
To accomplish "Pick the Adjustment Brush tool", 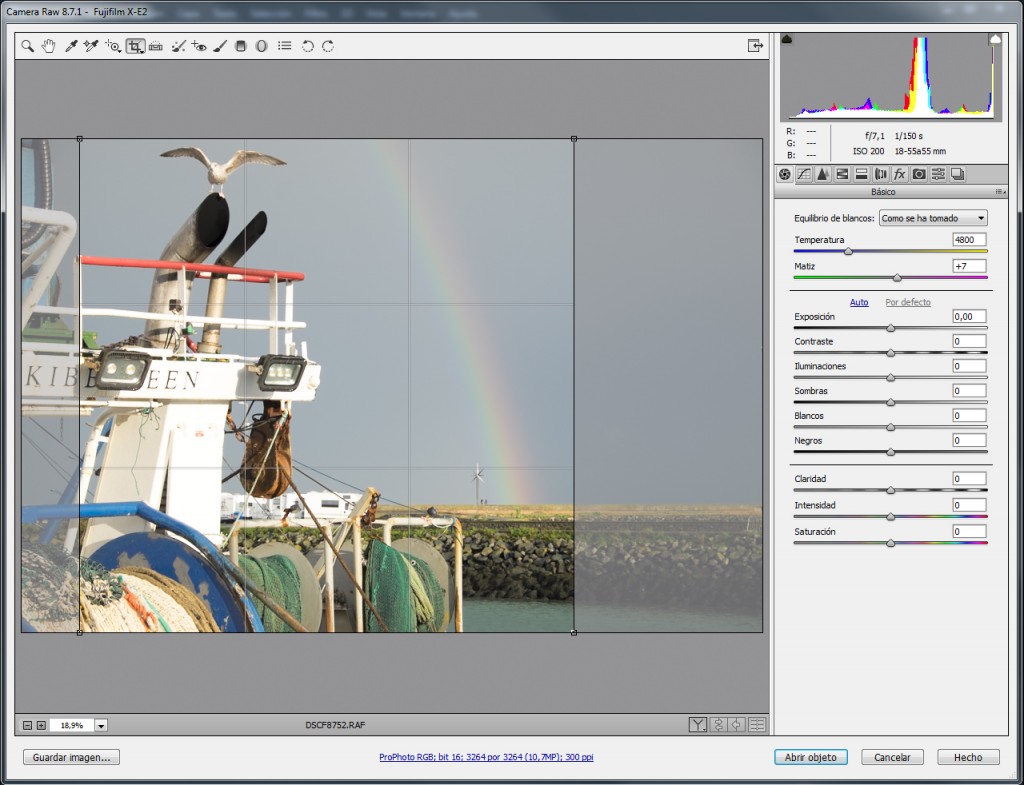I will coord(220,46).
